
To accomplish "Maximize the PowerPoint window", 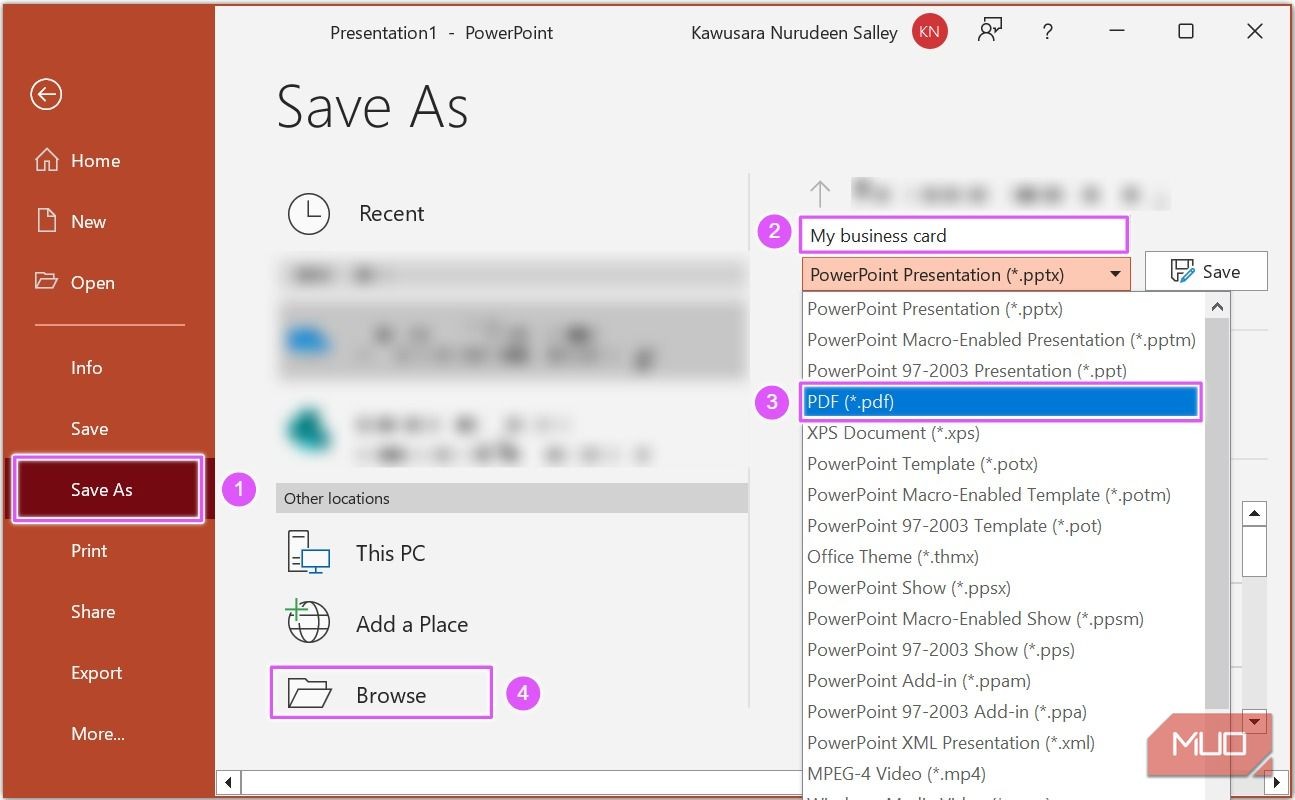I will (x=1186, y=32).
